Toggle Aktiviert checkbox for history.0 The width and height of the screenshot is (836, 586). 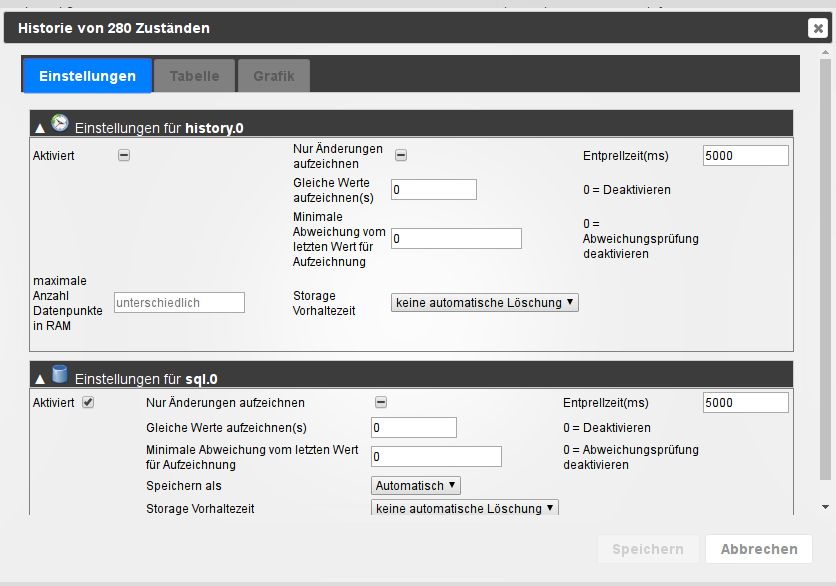coord(124,155)
